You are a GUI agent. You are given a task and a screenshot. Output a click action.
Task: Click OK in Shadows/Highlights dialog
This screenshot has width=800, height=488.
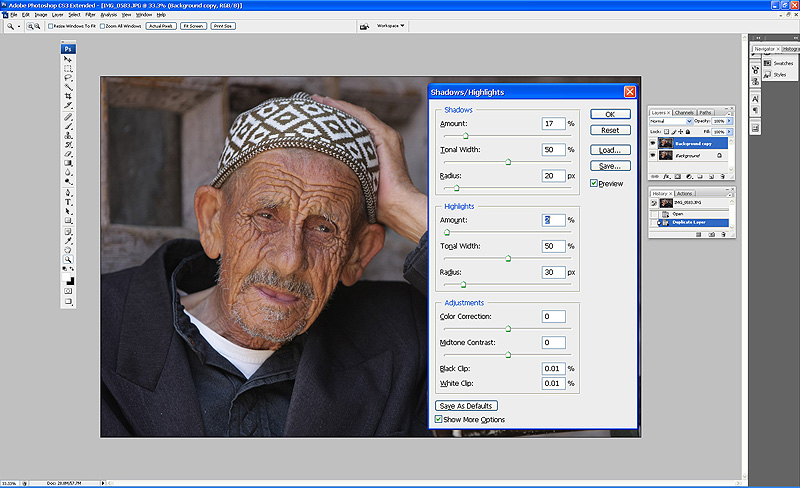pyautogui.click(x=610, y=114)
